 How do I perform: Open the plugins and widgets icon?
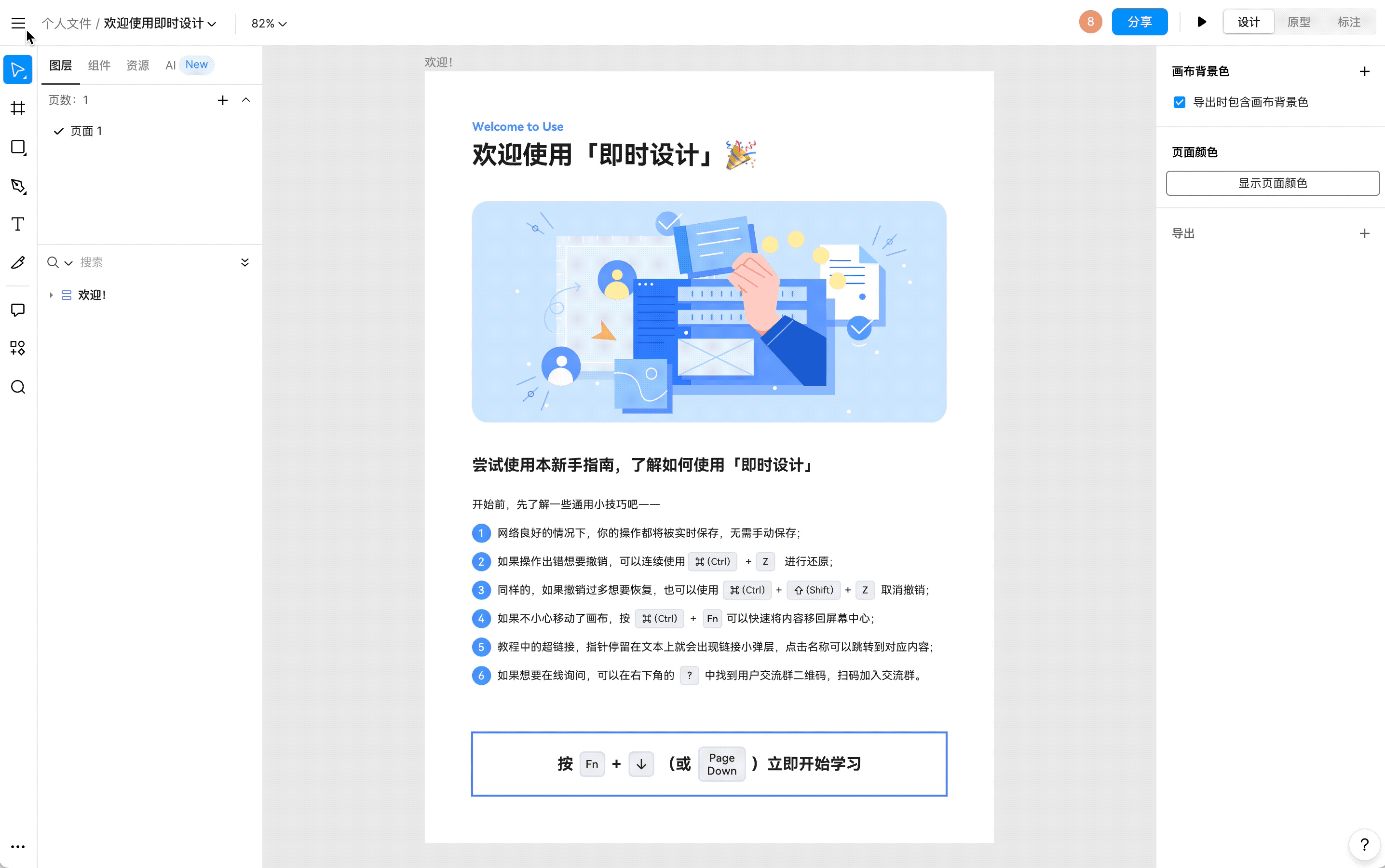[x=18, y=348]
